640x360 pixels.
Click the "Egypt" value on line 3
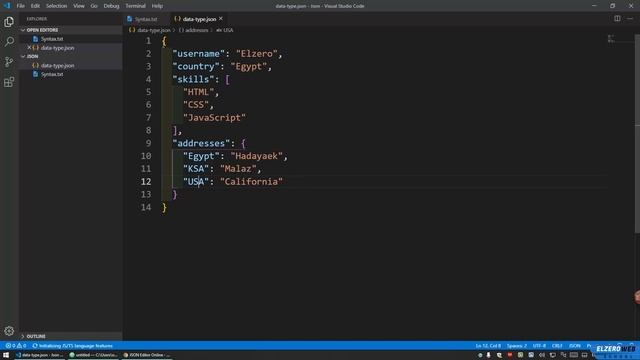coord(249,66)
